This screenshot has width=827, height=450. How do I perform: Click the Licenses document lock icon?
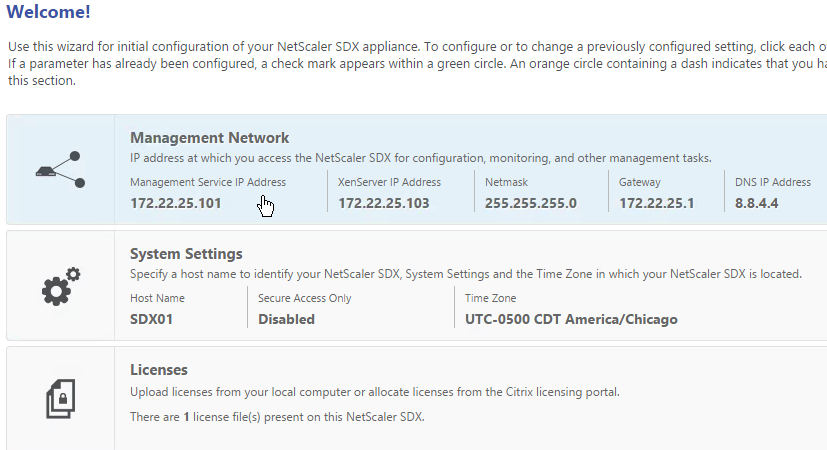click(61, 399)
